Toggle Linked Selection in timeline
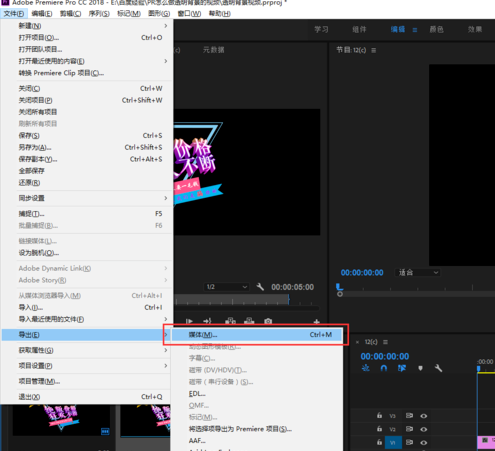 402,368
